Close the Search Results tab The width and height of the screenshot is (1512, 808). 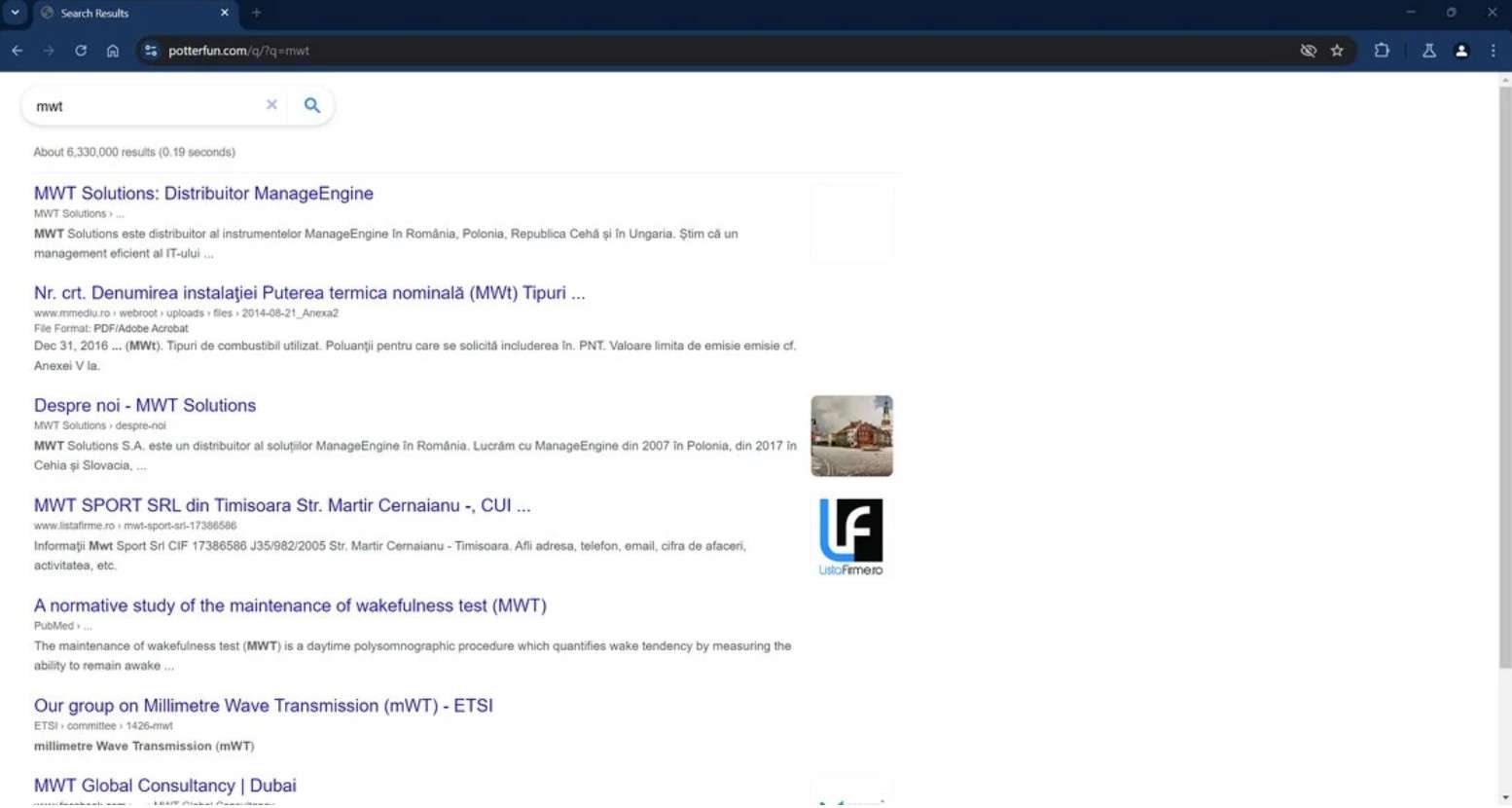click(x=224, y=13)
